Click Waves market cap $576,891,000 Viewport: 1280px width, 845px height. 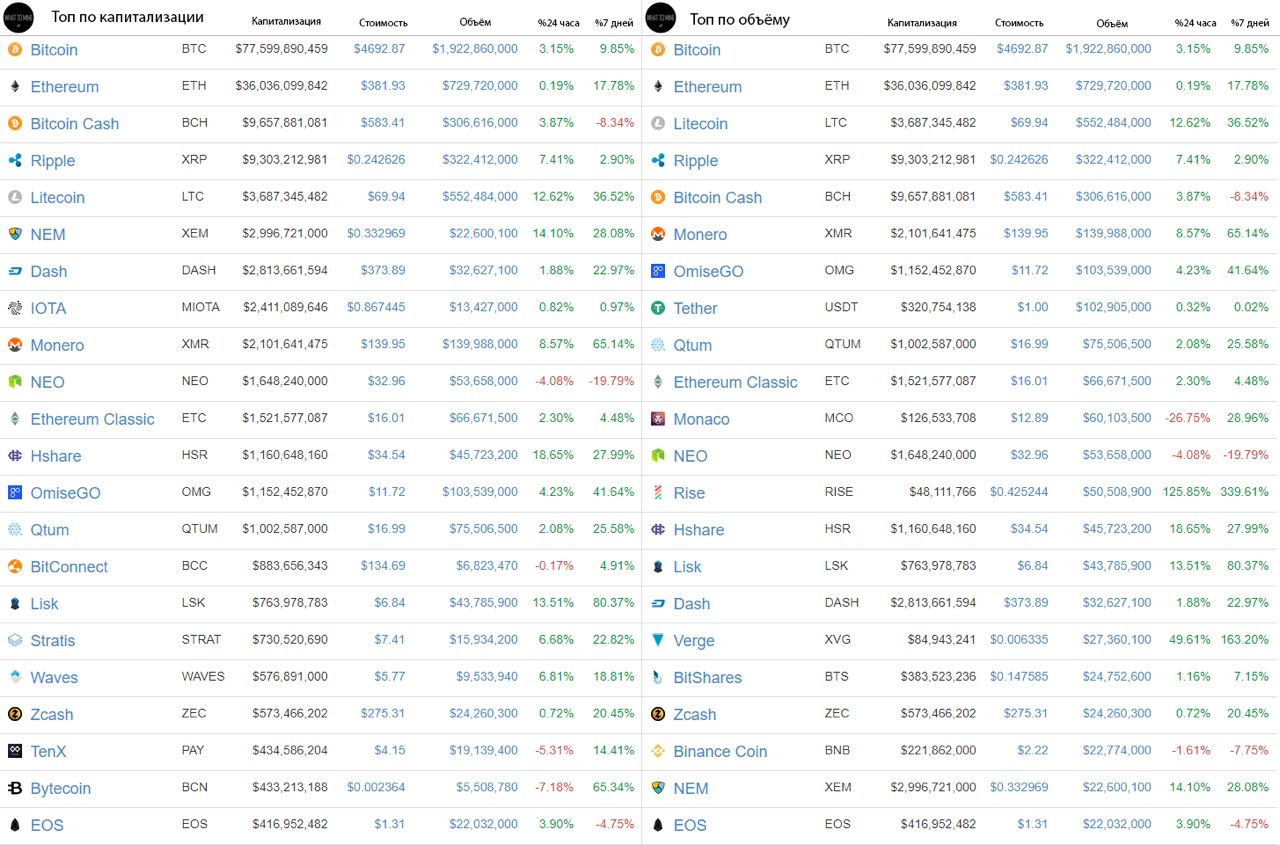pyautogui.click(x=285, y=677)
